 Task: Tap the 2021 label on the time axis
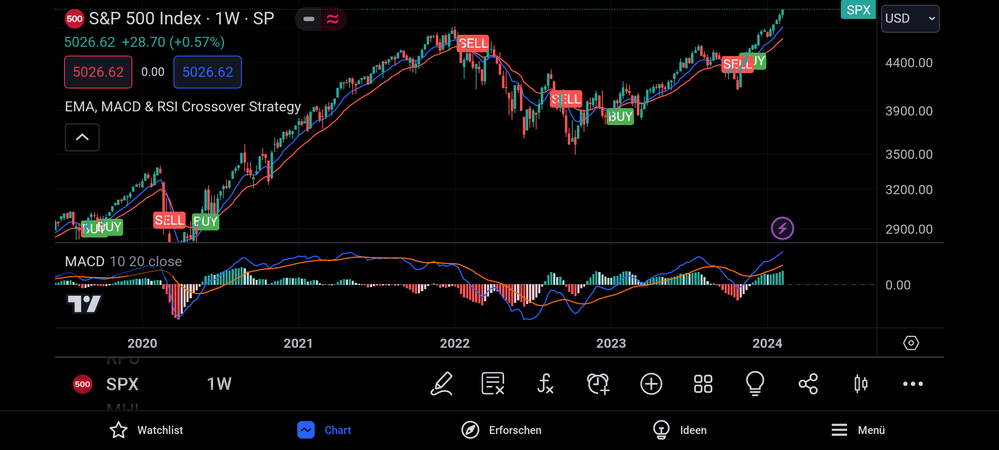(298, 344)
